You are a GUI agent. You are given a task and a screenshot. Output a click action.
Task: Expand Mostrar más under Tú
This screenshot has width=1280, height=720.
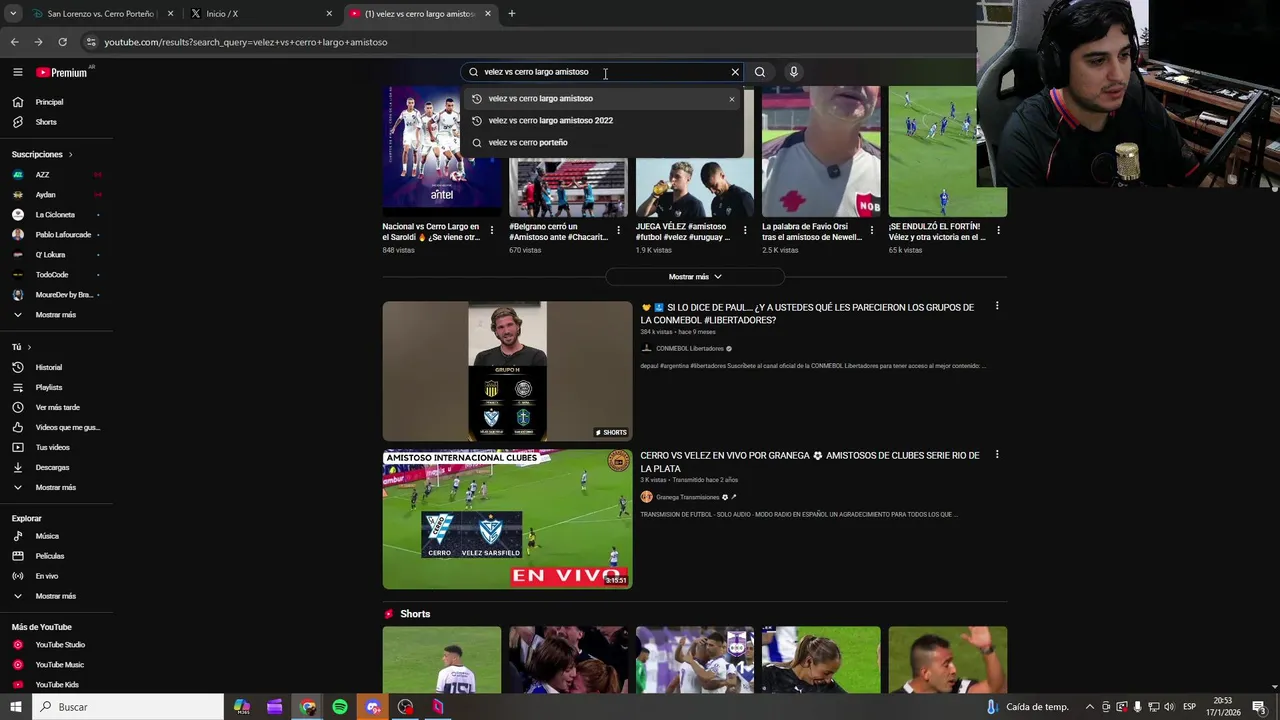coord(55,487)
